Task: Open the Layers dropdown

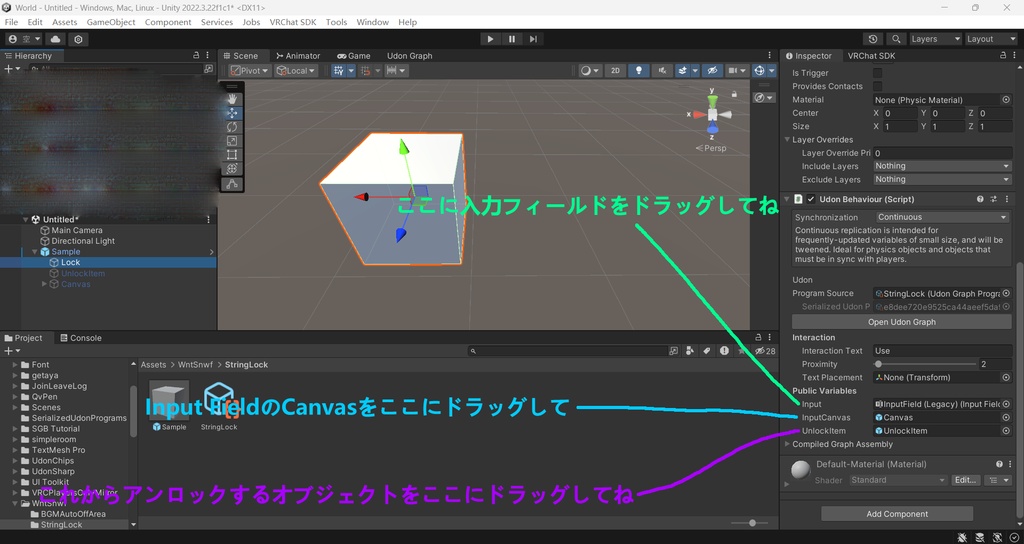Action: point(936,39)
